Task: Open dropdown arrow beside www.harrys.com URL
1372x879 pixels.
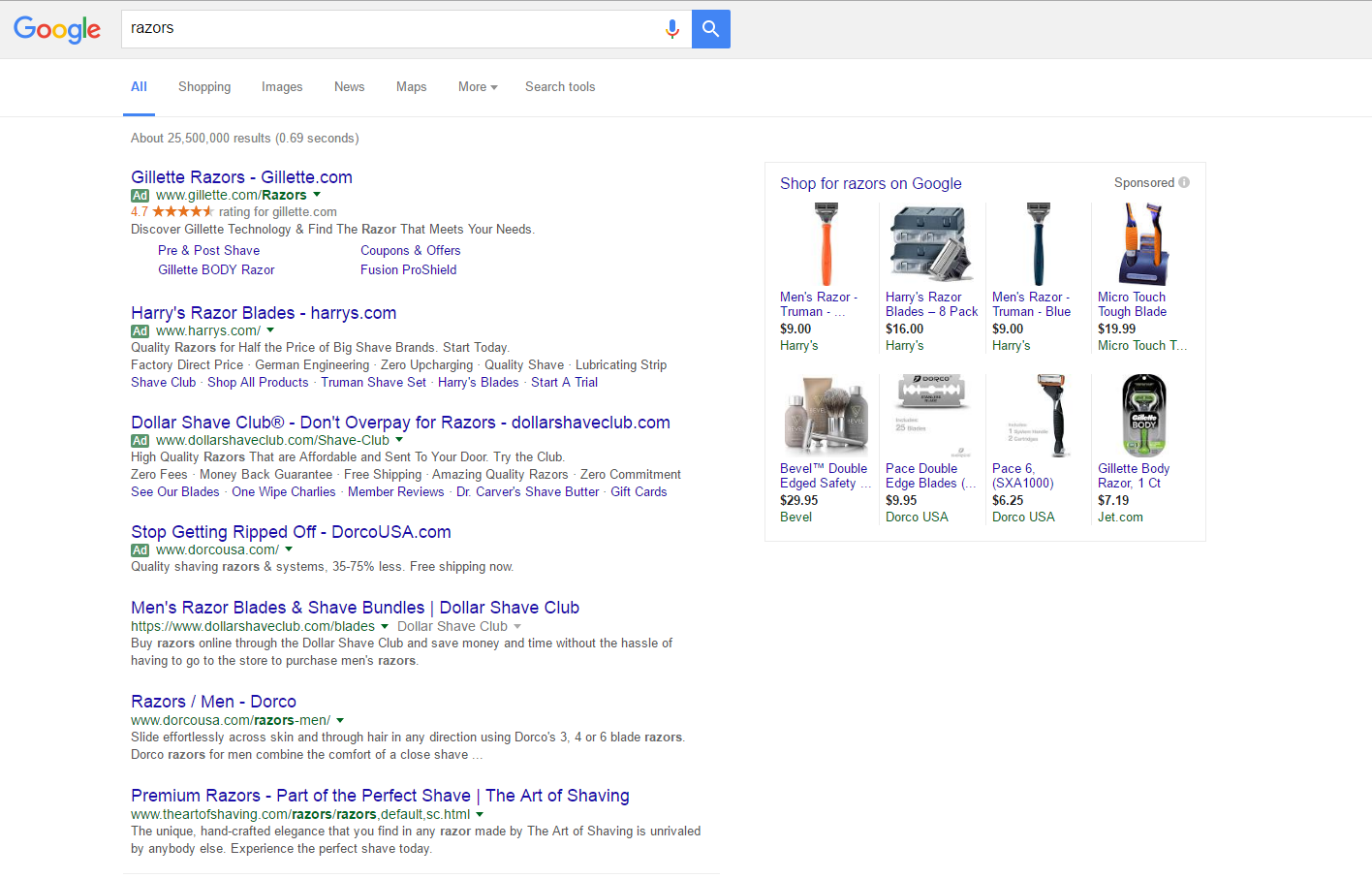Action: 270,330
